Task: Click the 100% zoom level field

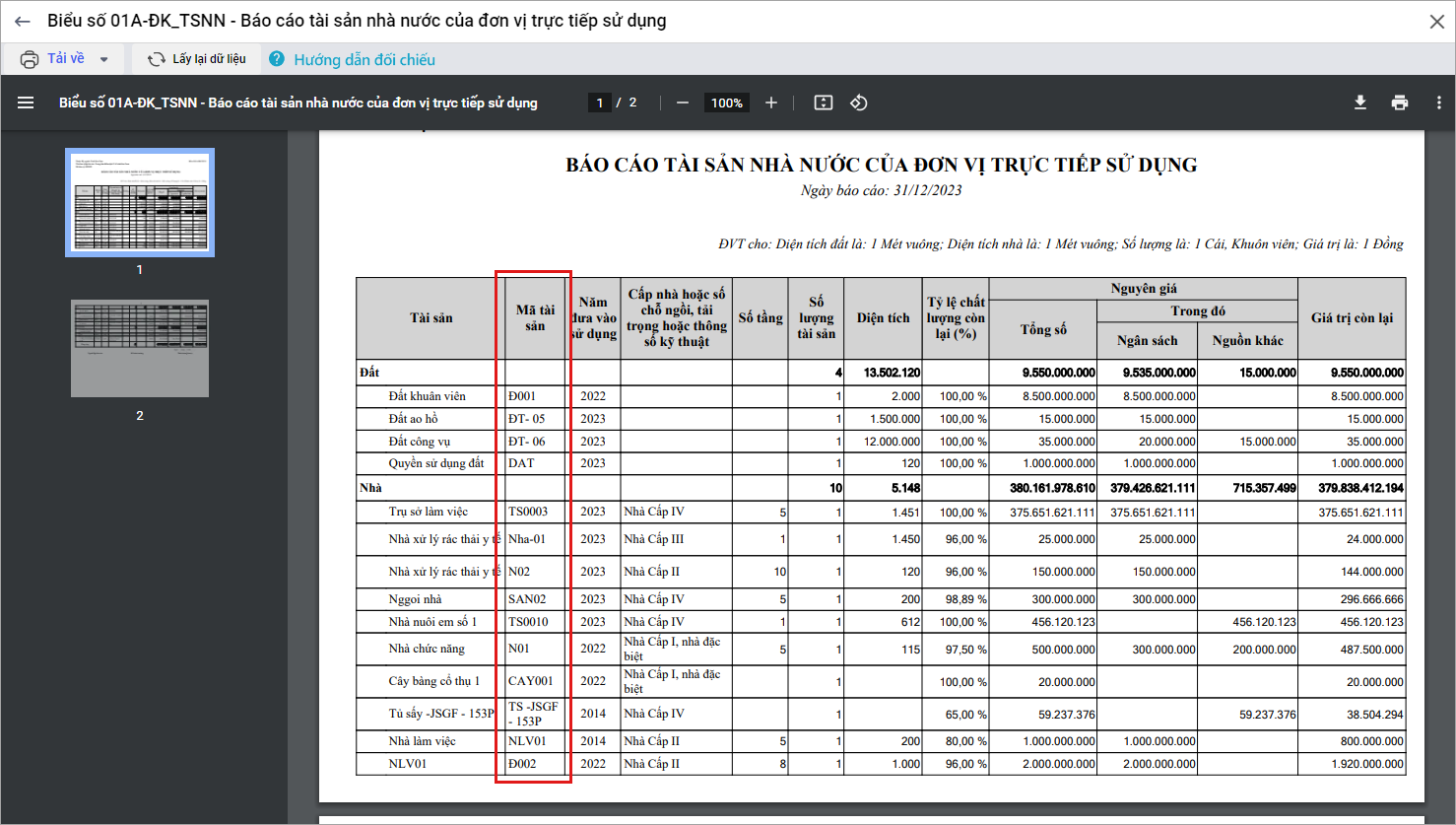Action: tap(727, 103)
